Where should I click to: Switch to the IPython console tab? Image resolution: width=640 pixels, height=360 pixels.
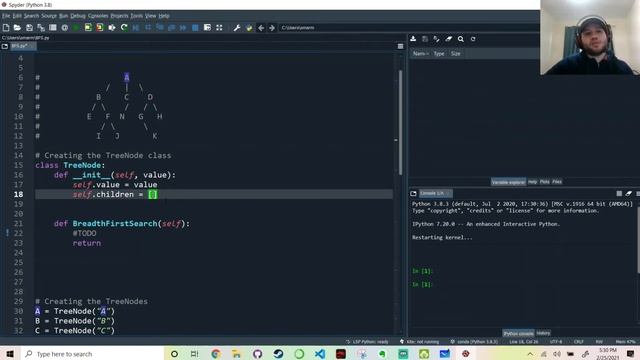(518, 333)
